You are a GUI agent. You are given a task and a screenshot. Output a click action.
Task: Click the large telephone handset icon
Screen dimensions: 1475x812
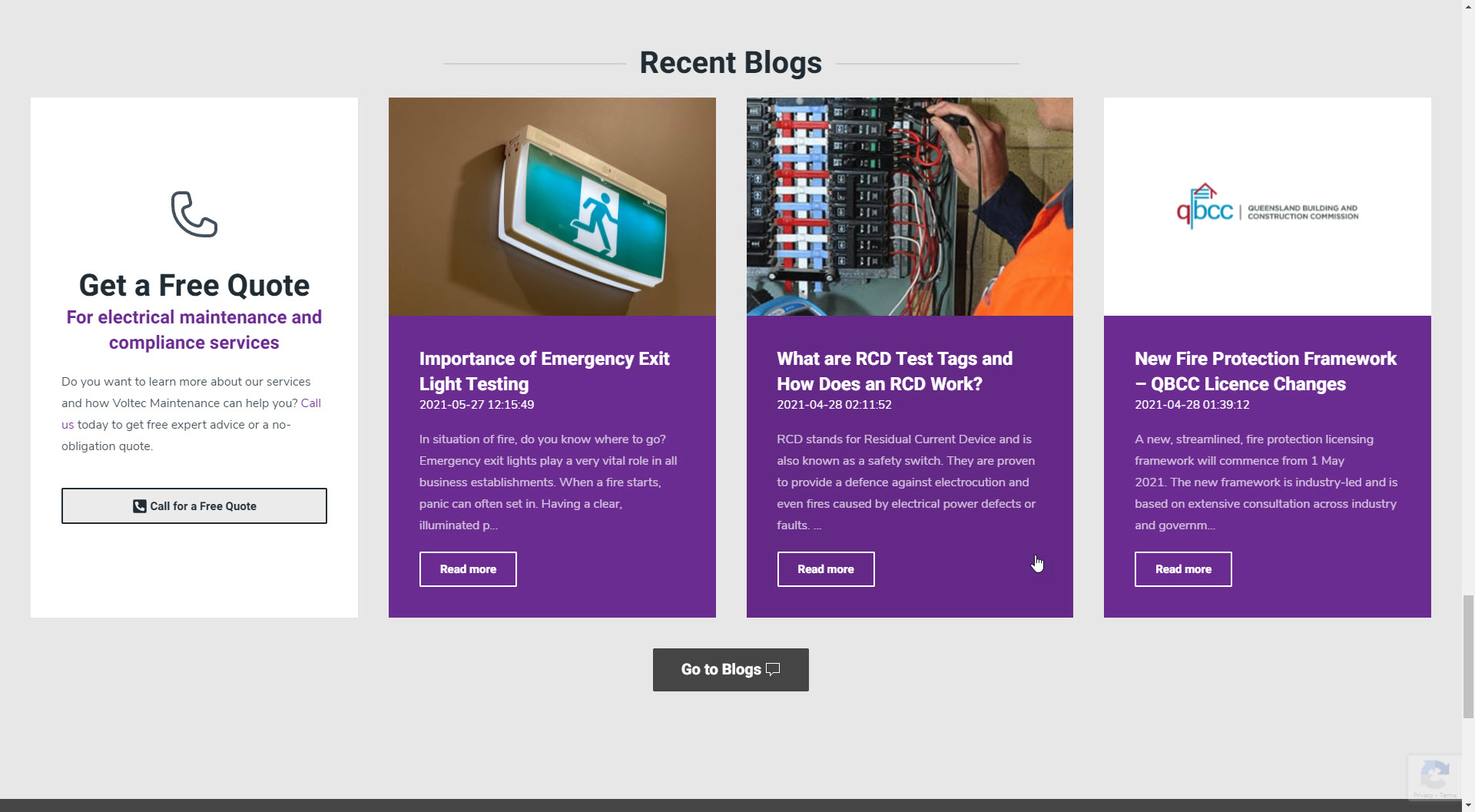[194, 214]
